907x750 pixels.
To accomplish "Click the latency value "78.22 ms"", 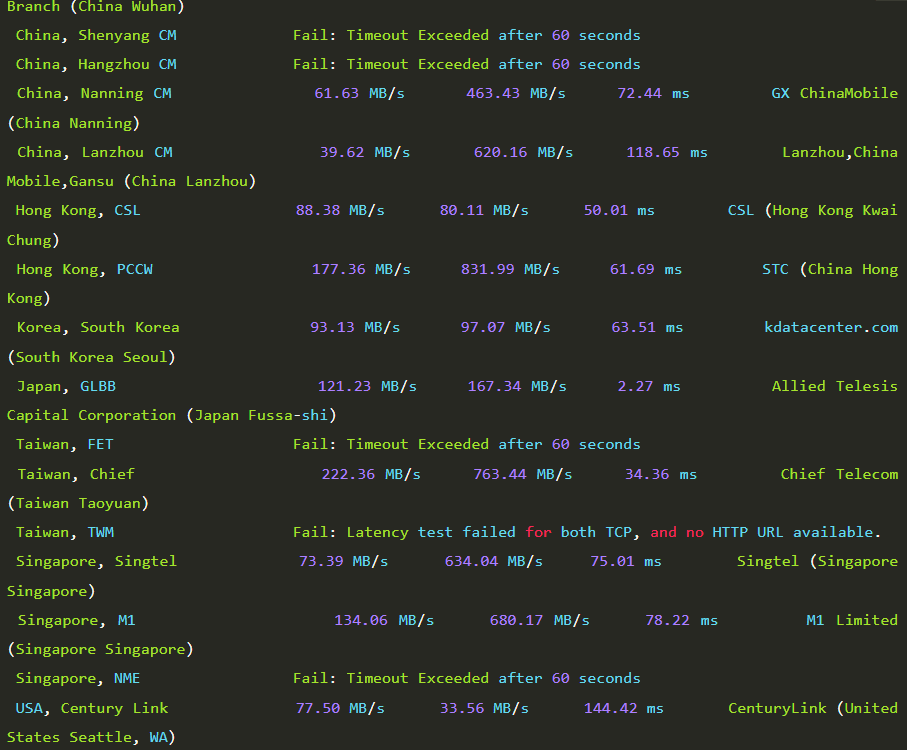I will pyautogui.click(x=681, y=620).
